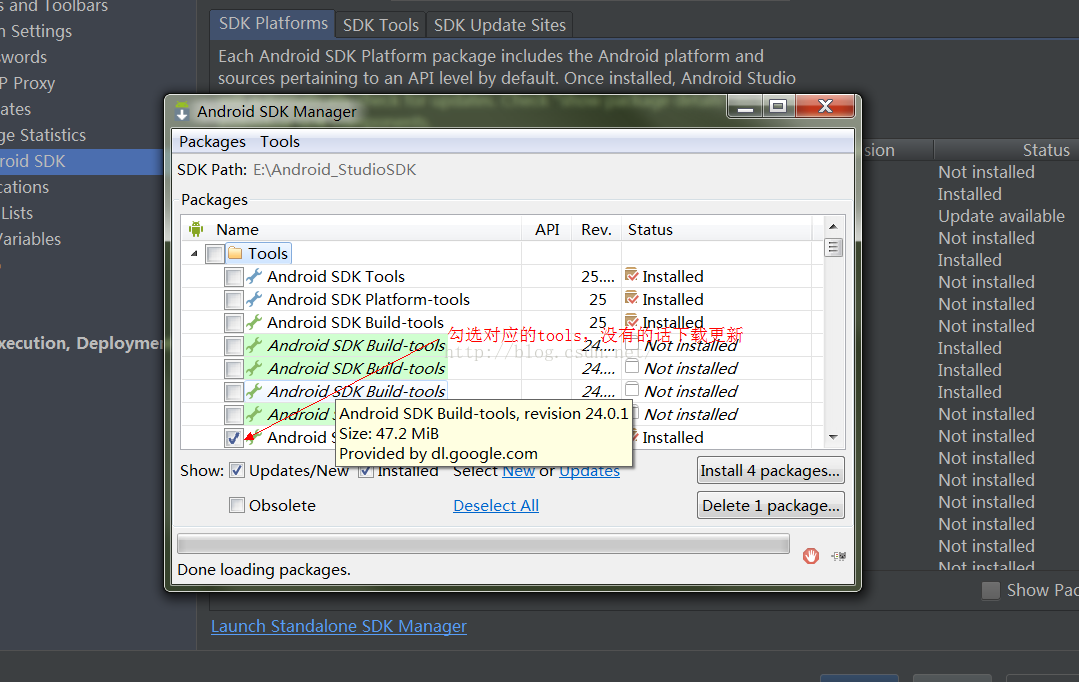This screenshot has height=682, width=1079.
Task: Select Android SDK sidebar item in Settings
Action: point(82,161)
